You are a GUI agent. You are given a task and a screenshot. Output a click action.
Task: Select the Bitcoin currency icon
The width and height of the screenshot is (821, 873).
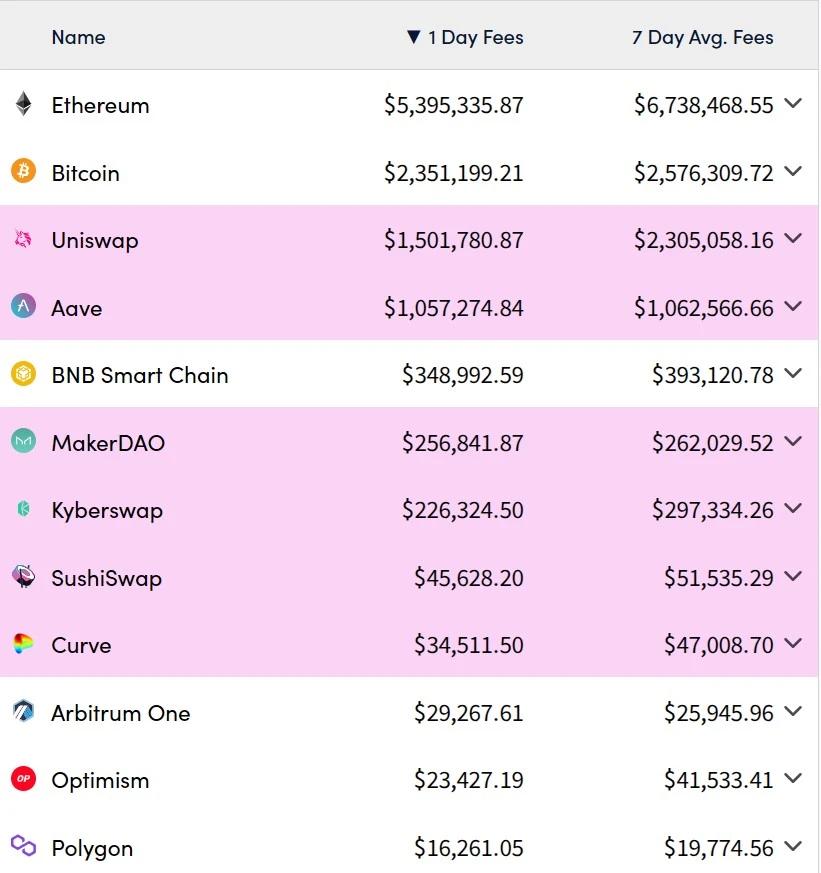(22, 172)
